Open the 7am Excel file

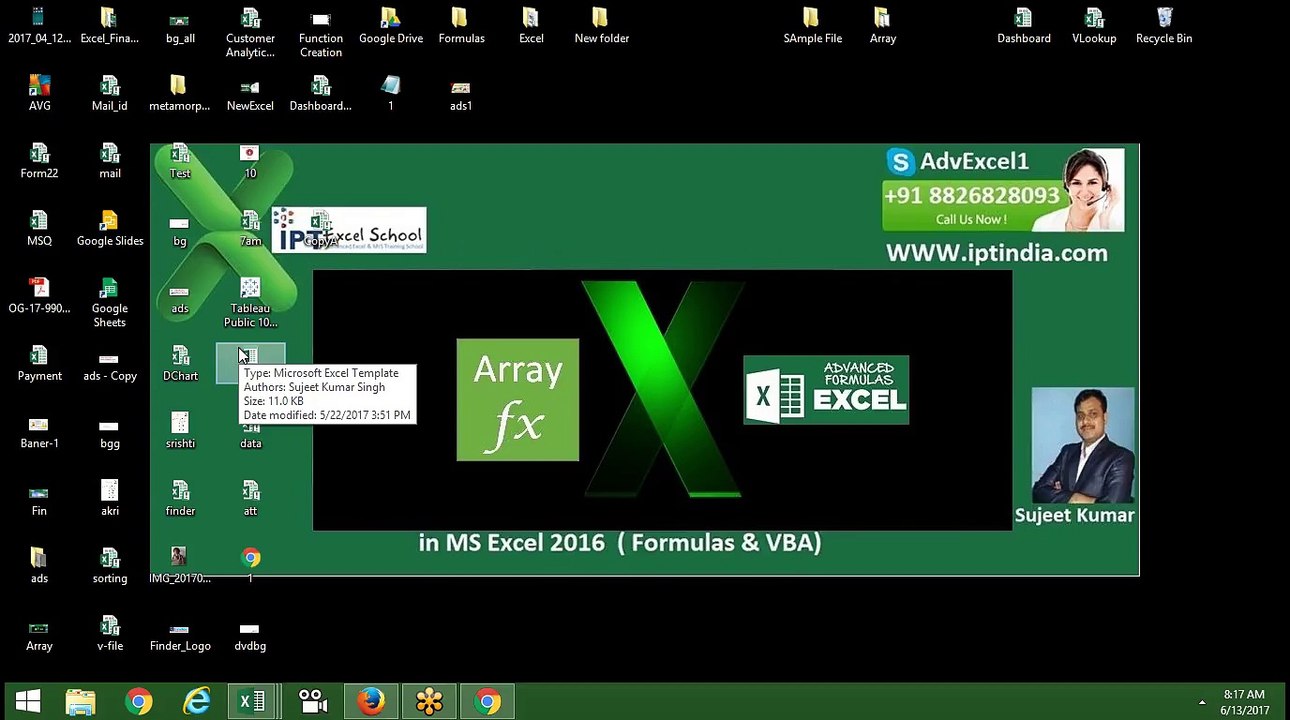[250, 228]
